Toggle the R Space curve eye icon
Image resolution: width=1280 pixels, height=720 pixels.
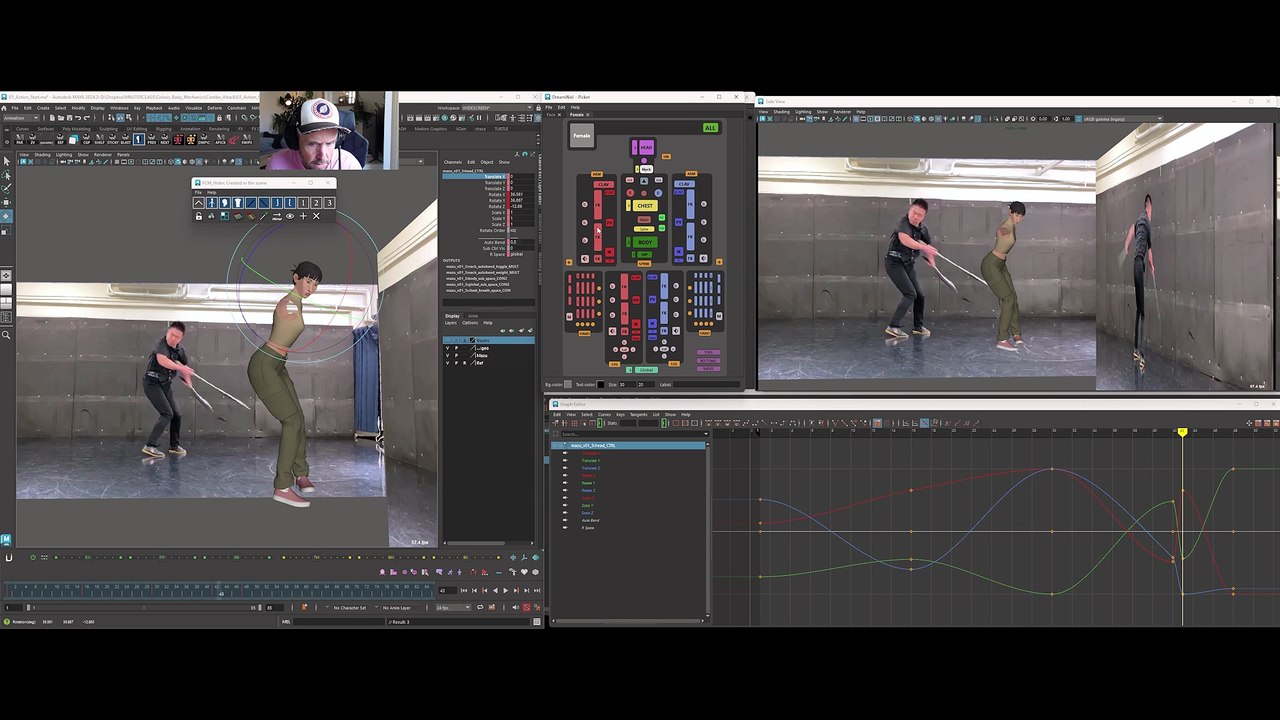pyautogui.click(x=565, y=527)
